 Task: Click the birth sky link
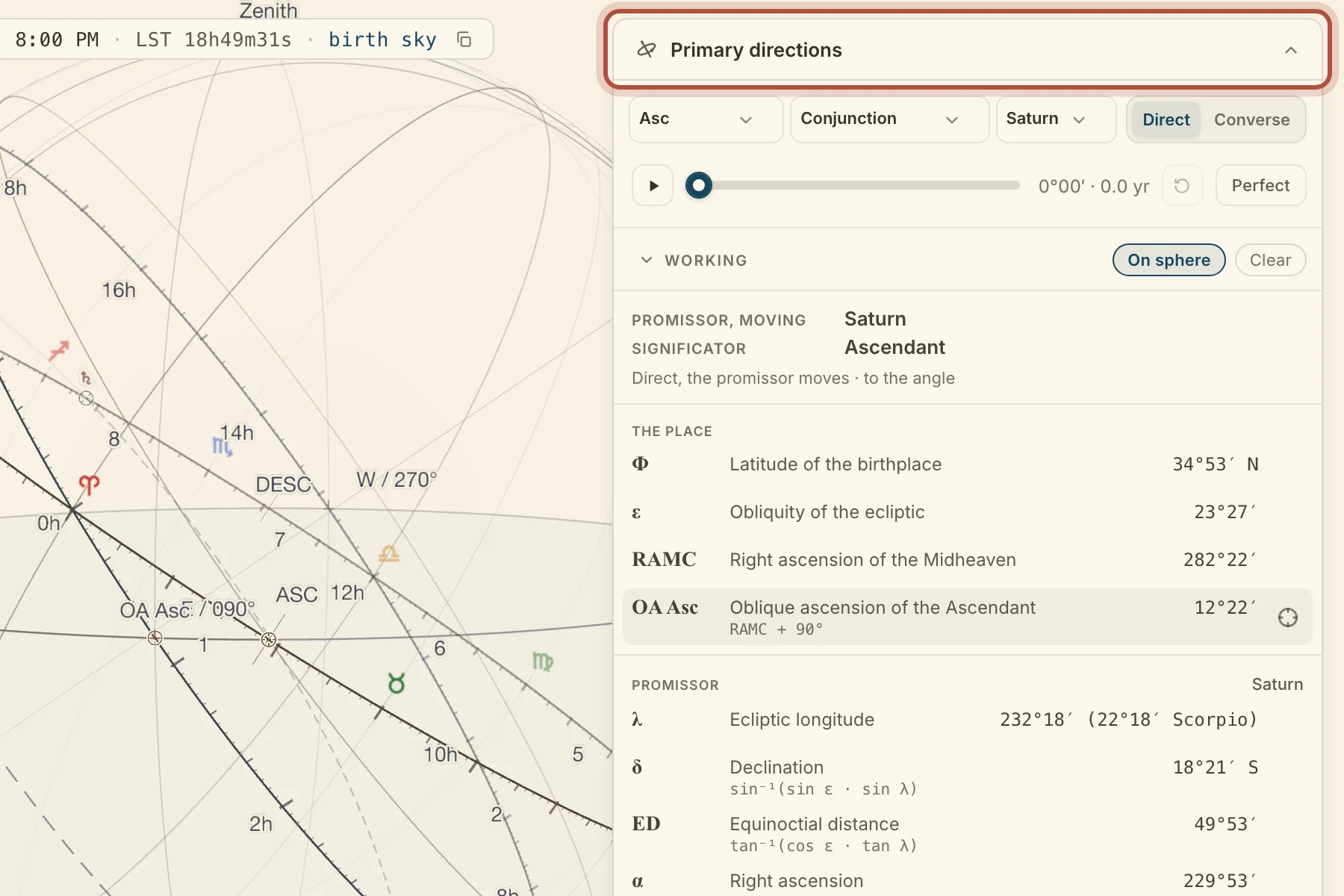382,40
